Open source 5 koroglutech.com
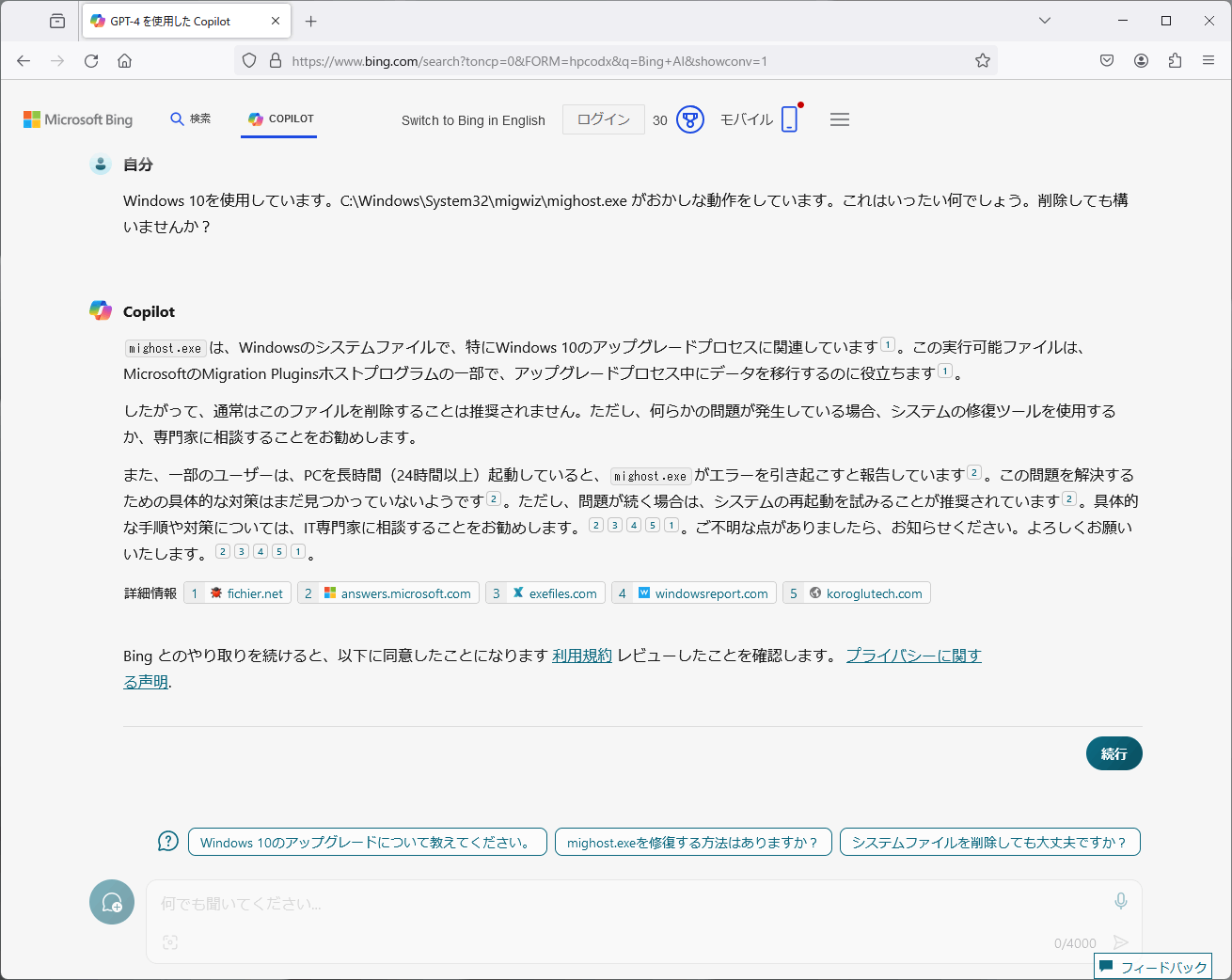The height and width of the screenshot is (980, 1232). click(x=857, y=593)
